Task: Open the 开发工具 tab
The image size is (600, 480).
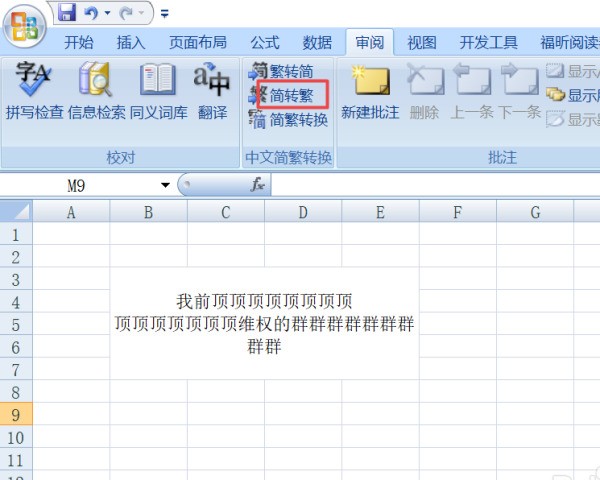Action: [x=489, y=42]
